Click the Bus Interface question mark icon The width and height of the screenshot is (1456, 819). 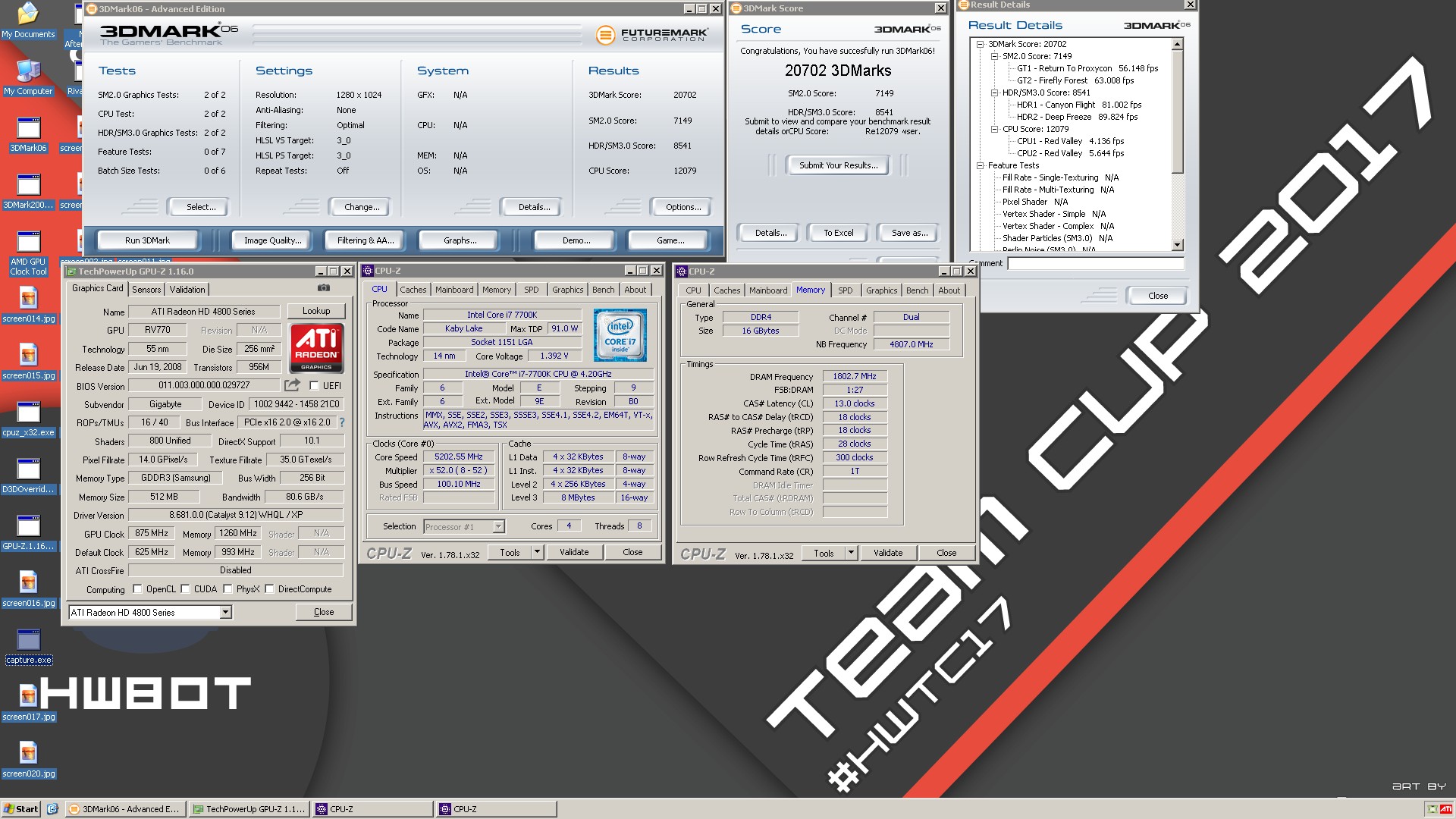coord(341,422)
